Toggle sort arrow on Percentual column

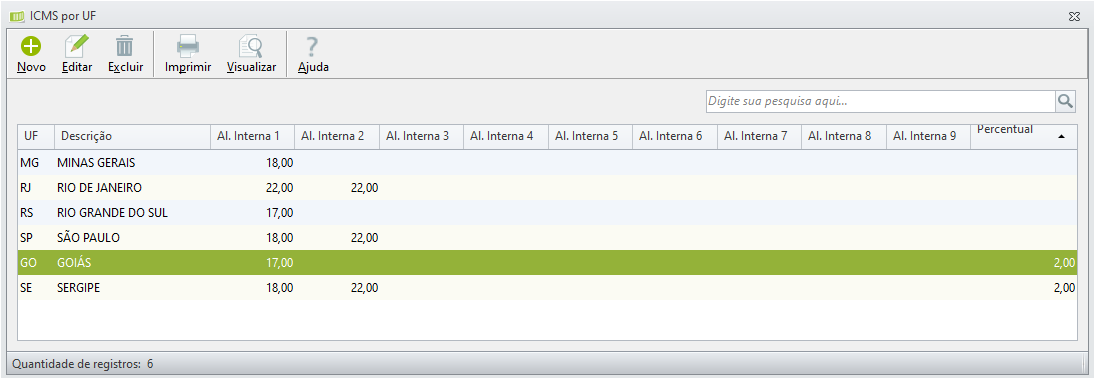1061,137
